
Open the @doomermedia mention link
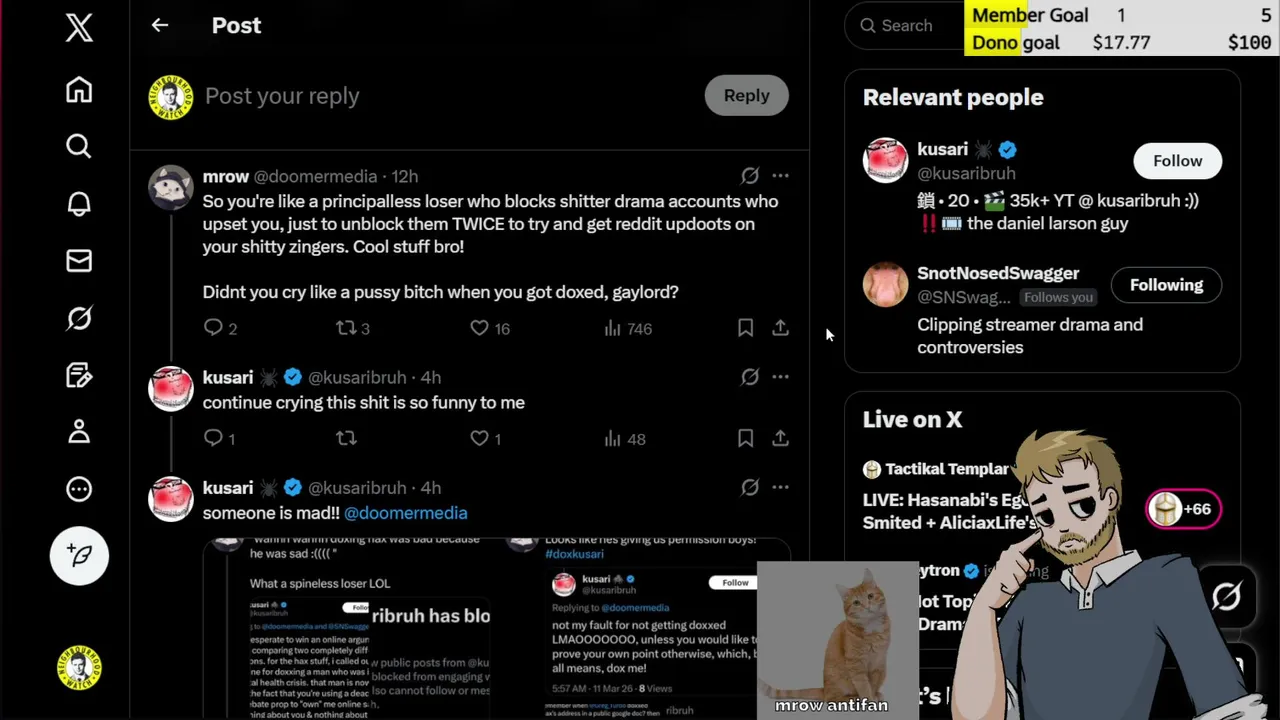[405, 513]
